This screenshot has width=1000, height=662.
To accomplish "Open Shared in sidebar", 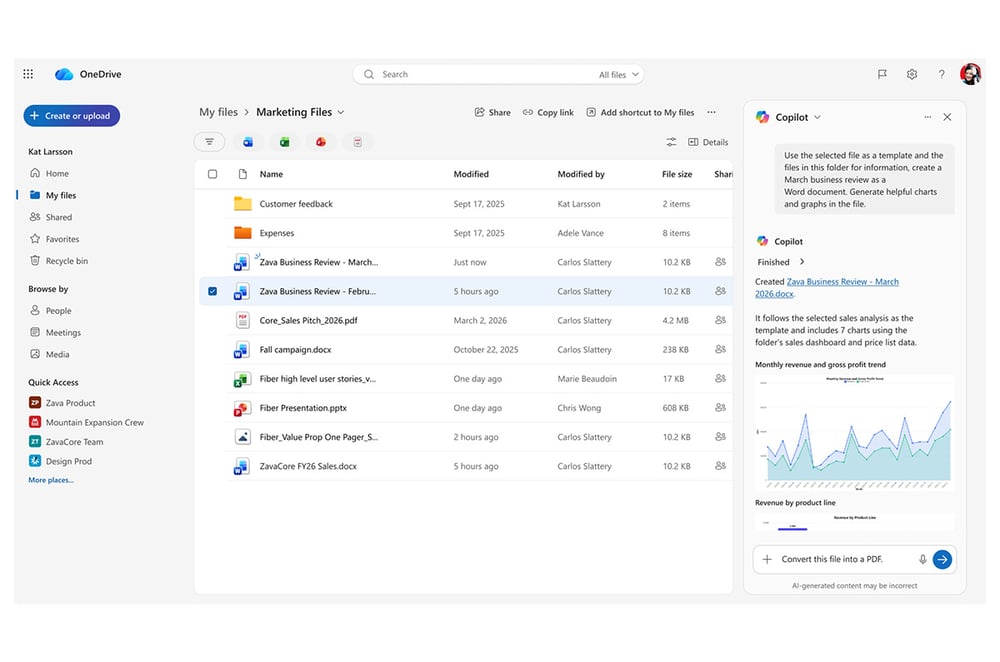I will 51,217.
